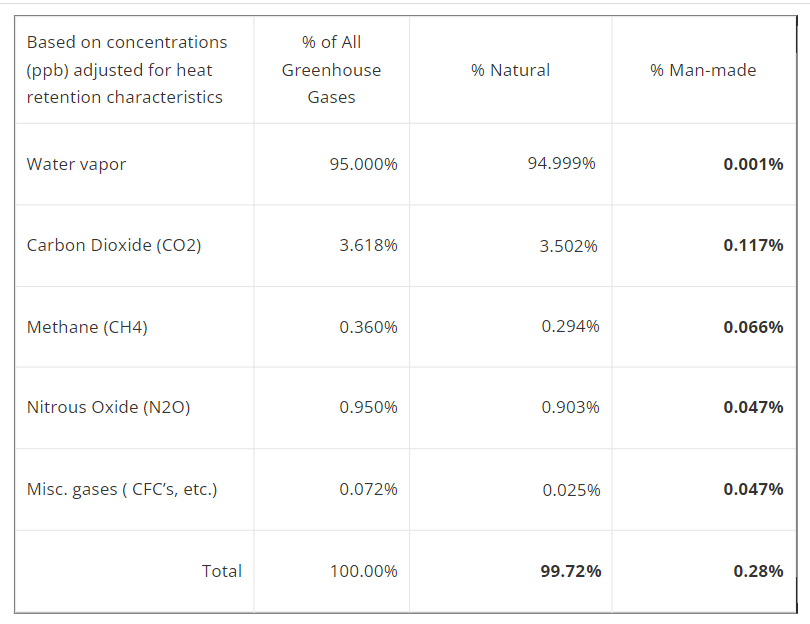
Task: Select the 3.502% natural CO2 value
Action: [x=568, y=246]
